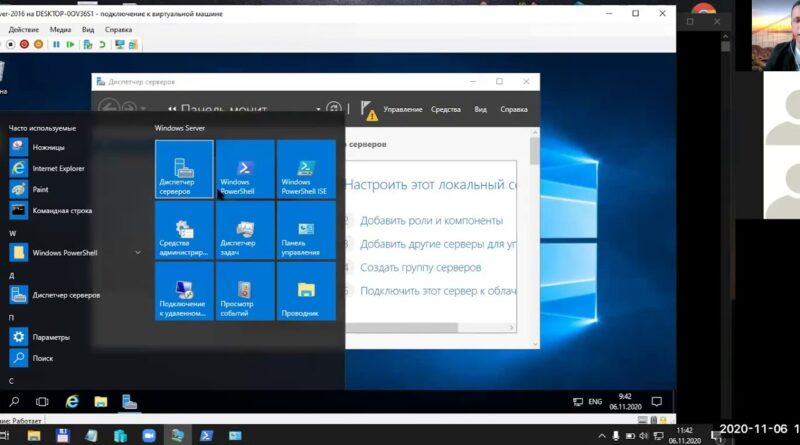Open File Explorer on guest taskbar
The image size is (800, 445).
click(x=101, y=402)
